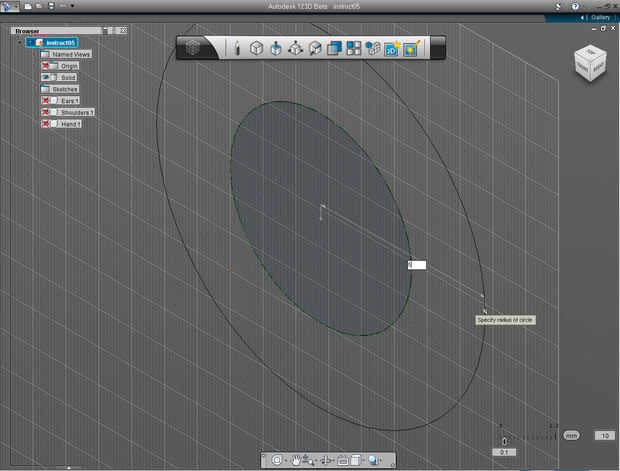Screen dimensions: 620x471
Task: Open the quick access dropdown arrow
Action: point(72,6)
